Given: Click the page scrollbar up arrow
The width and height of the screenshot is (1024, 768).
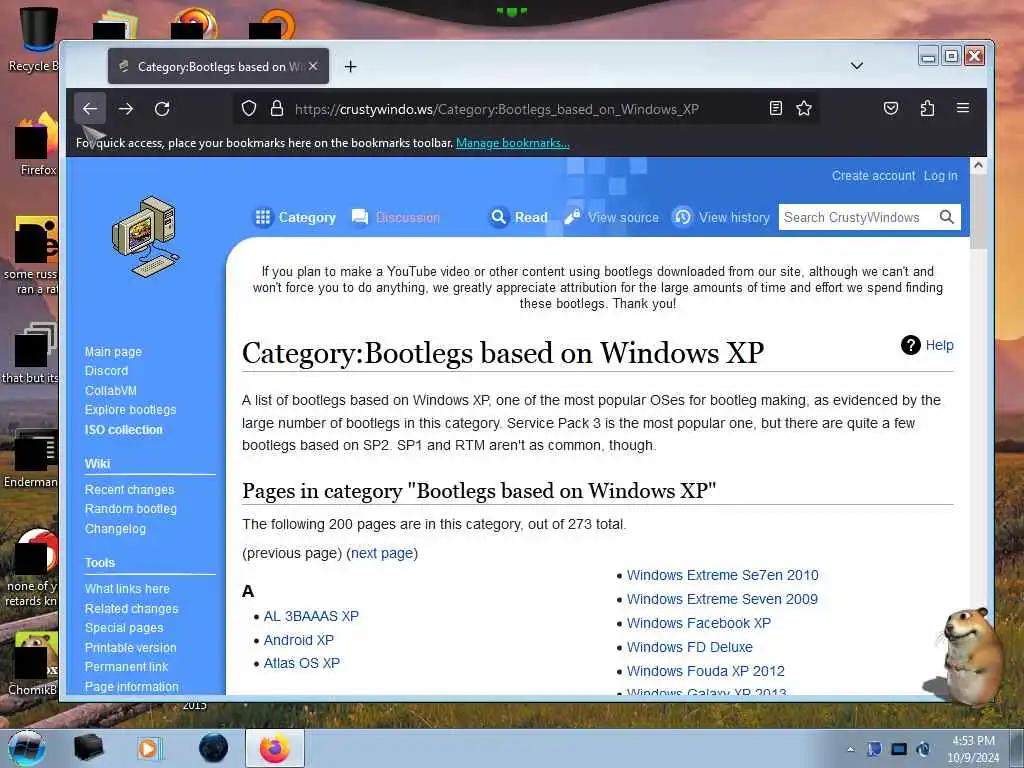Looking at the screenshot, I should click(x=978, y=165).
